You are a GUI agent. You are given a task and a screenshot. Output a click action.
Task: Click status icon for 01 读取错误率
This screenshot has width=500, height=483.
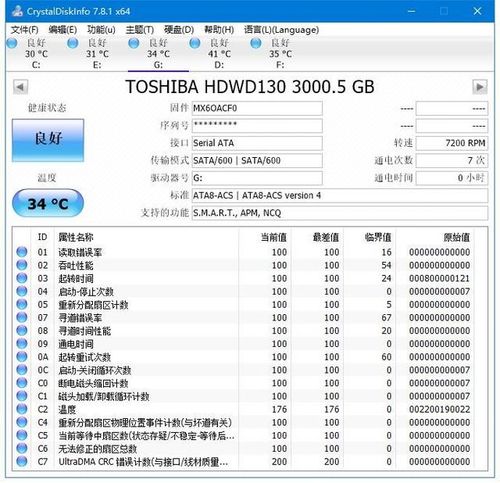[22, 252]
